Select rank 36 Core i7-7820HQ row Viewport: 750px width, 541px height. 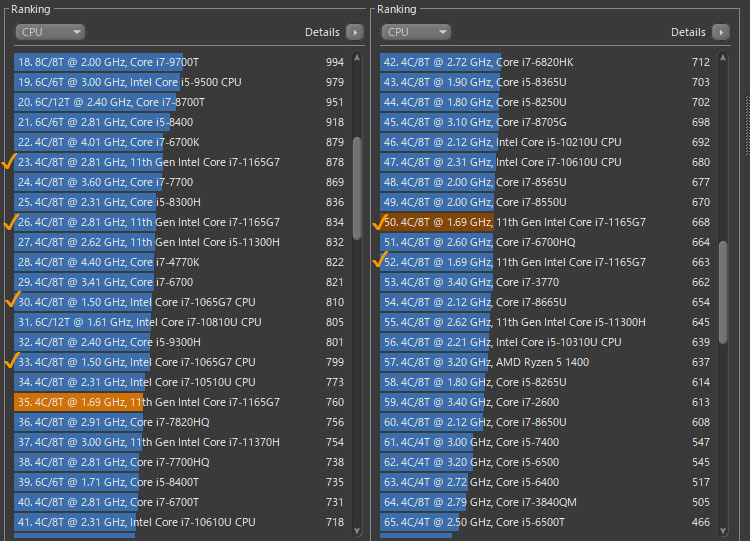[x=179, y=422]
